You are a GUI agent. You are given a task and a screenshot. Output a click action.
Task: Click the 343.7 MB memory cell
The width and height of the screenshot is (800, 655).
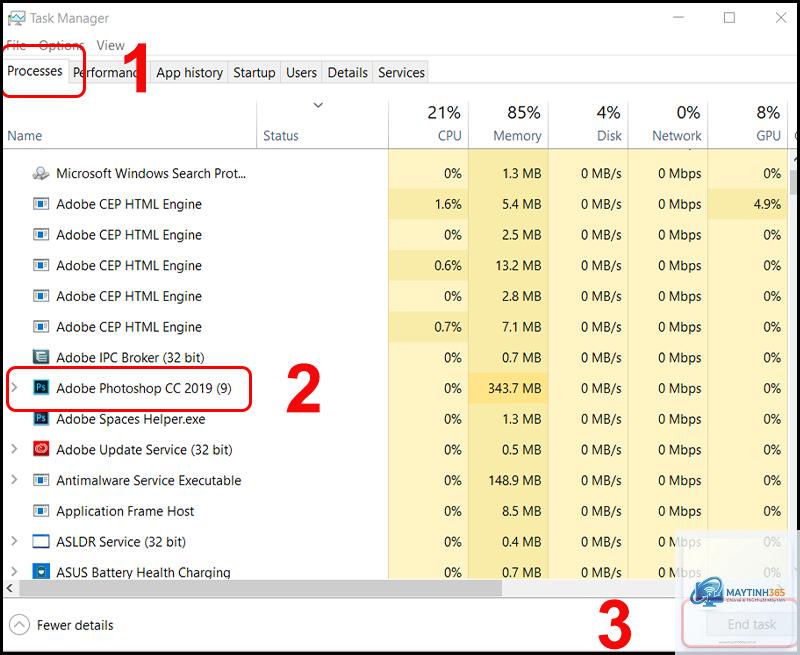[508, 388]
